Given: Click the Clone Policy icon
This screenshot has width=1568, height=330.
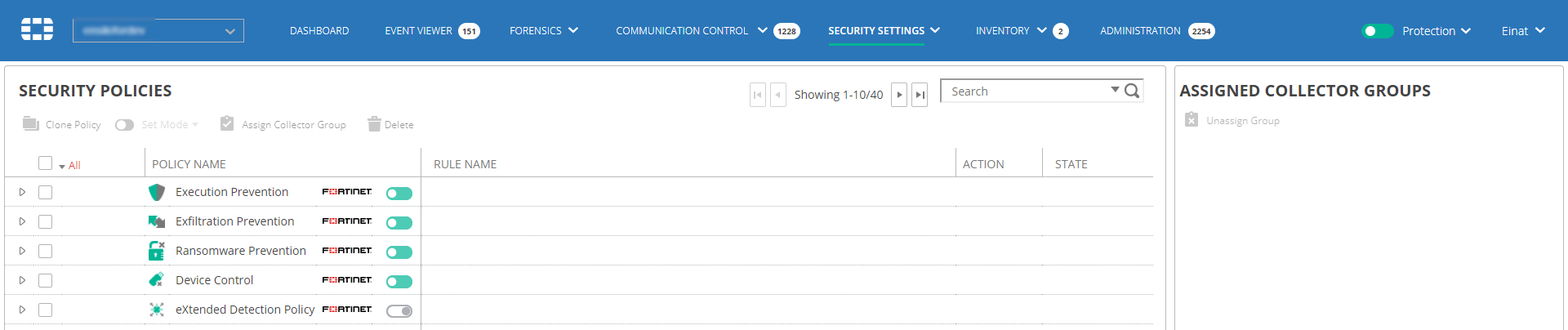Looking at the screenshot, I should click(31, 124).
